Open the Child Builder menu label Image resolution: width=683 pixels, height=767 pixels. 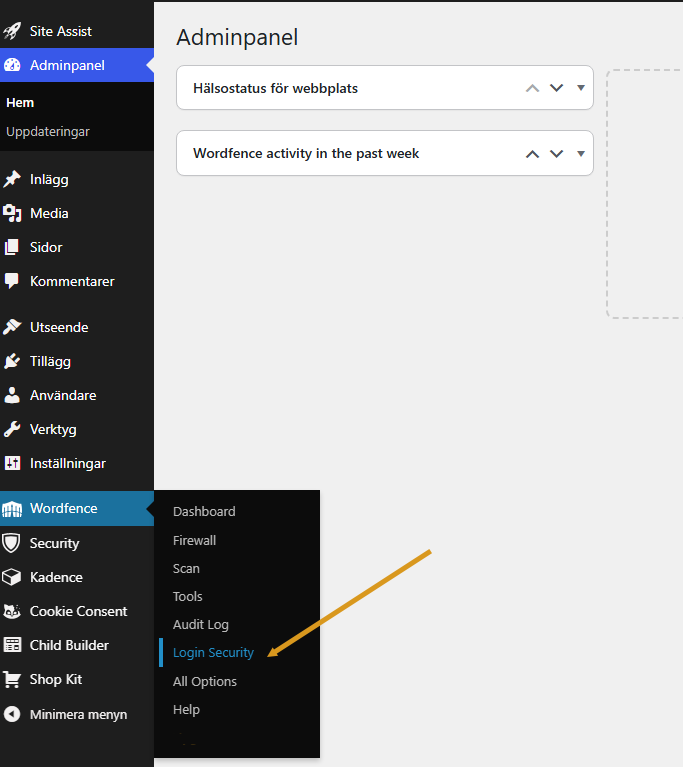(x=69, y=645)
